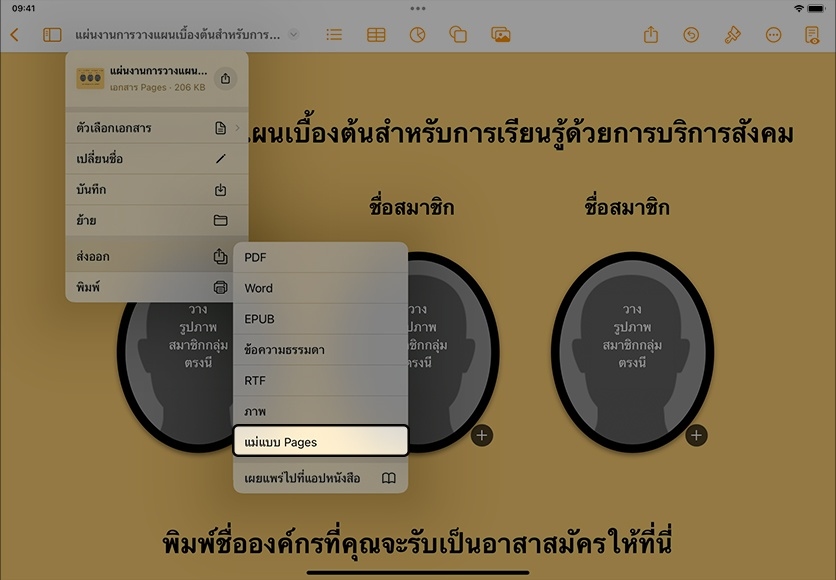Screen dimensions: 836x580
Task: Select แม่แบบ Pages template option
Action: click(x=320, y=441)
